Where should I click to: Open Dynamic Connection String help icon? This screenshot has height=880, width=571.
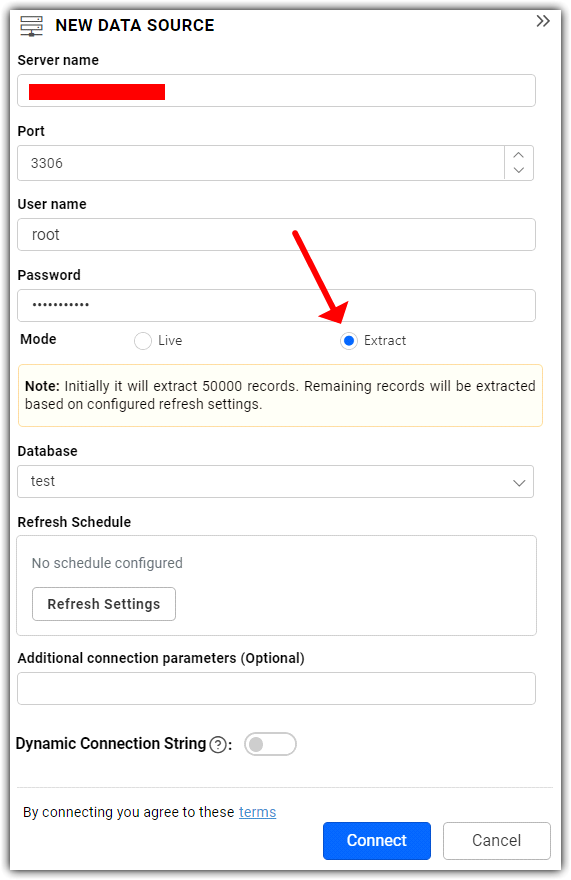point(218,744)
